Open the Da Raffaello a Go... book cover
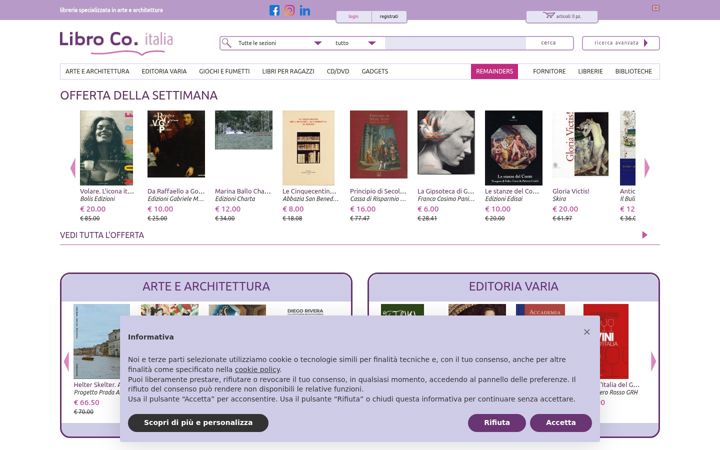Screen dimensions: 720x450 pos(176,144)
